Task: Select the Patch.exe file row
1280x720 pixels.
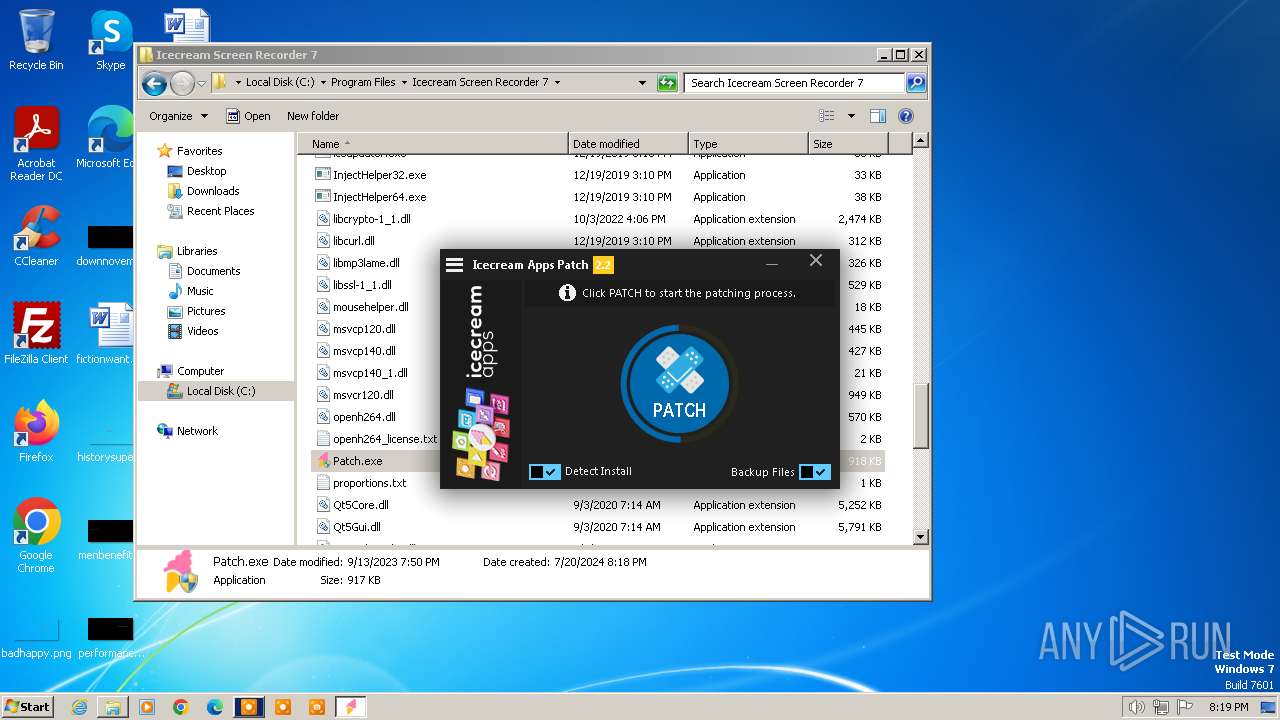Action: (x=598, y=461)
